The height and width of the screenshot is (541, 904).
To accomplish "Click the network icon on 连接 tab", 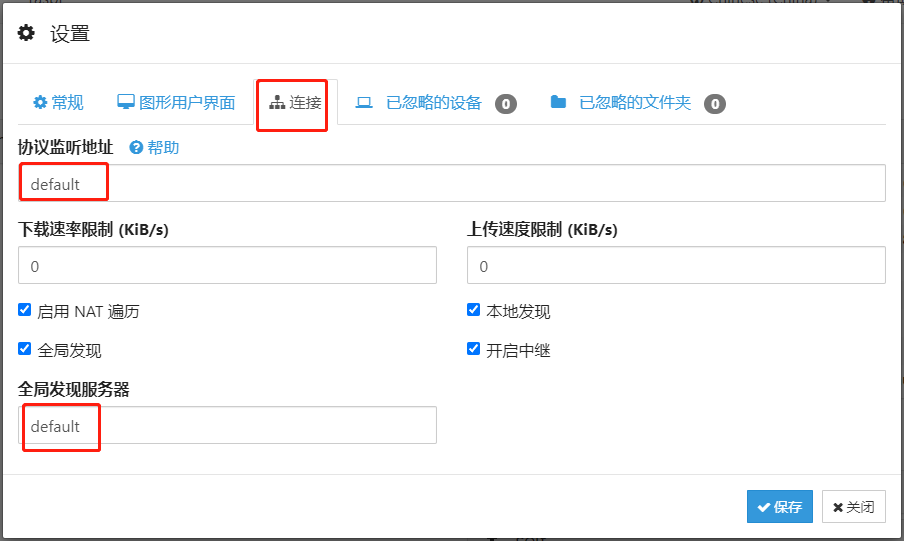I will tap(277, 102).
